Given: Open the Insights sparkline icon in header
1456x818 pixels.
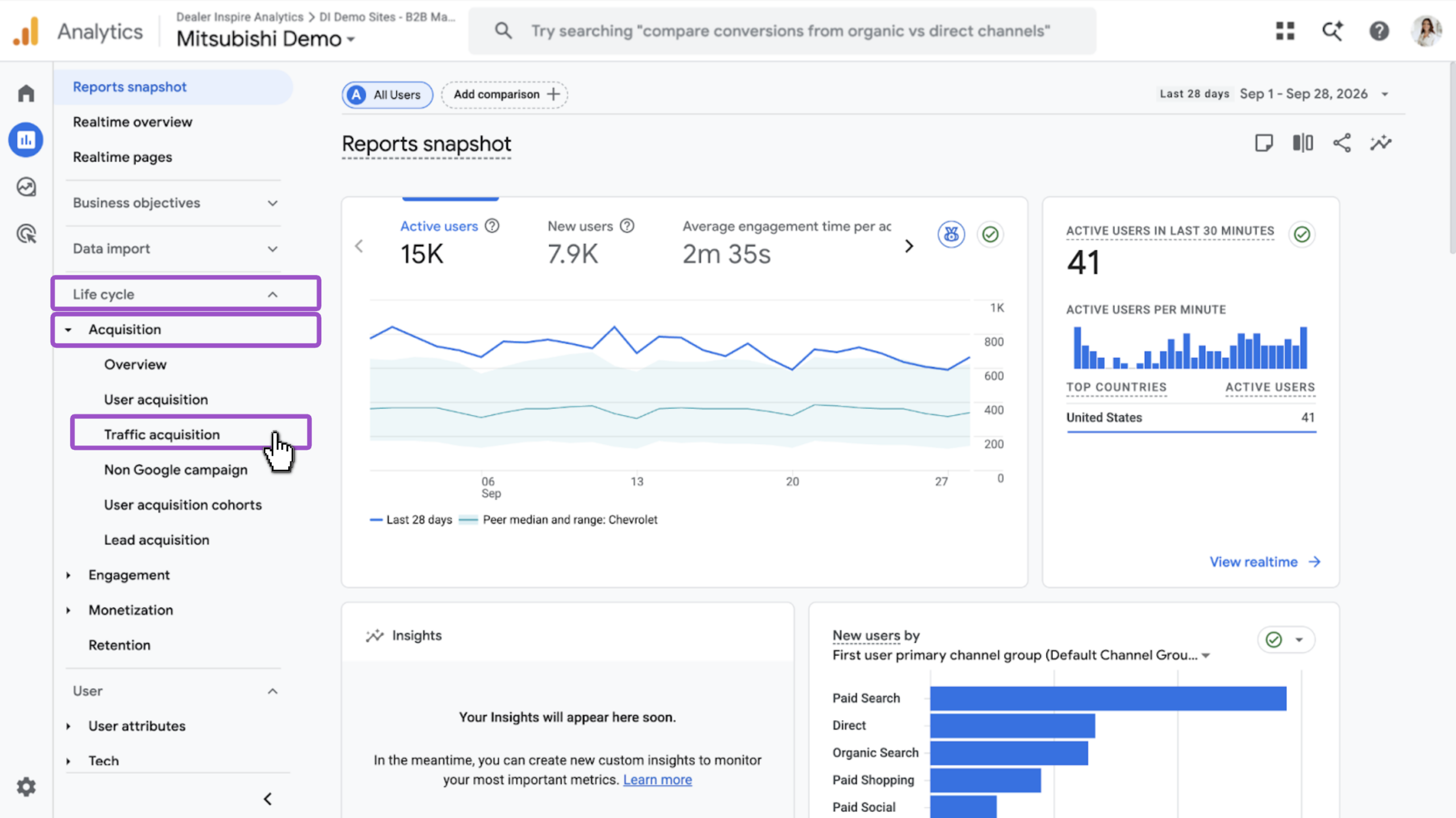Looking at the screenshot, I should (x=1380, y=143).
